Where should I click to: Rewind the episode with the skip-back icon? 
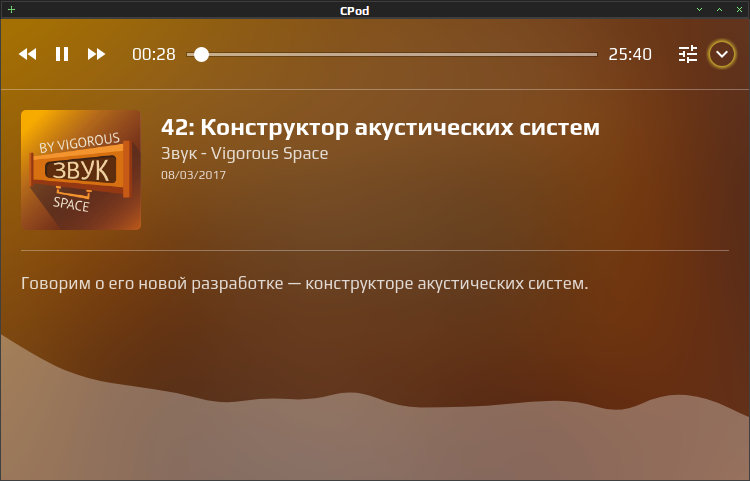tap(28, 54)
